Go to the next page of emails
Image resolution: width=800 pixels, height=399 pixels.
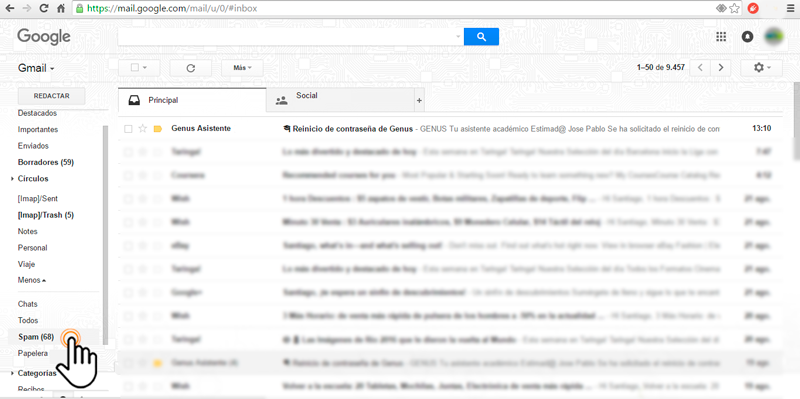pos(720,68)
